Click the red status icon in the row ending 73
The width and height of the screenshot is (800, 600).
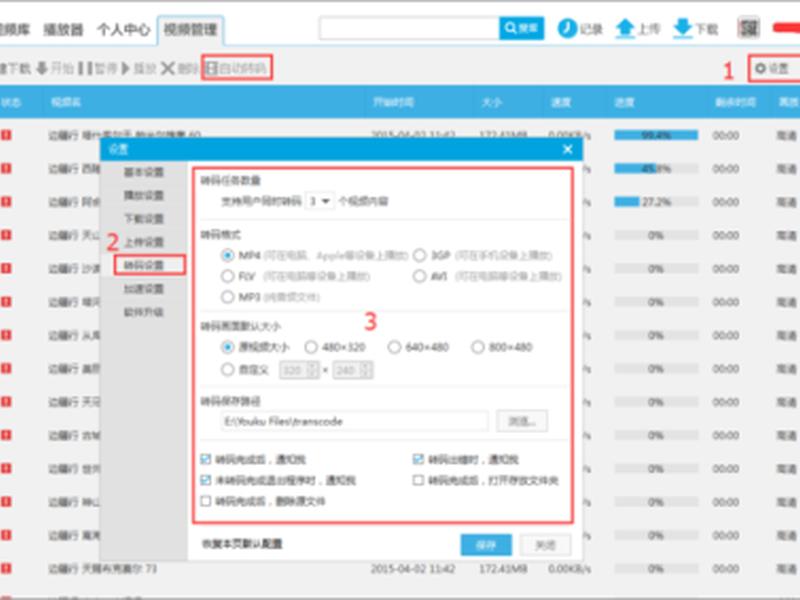coord(6,568)
